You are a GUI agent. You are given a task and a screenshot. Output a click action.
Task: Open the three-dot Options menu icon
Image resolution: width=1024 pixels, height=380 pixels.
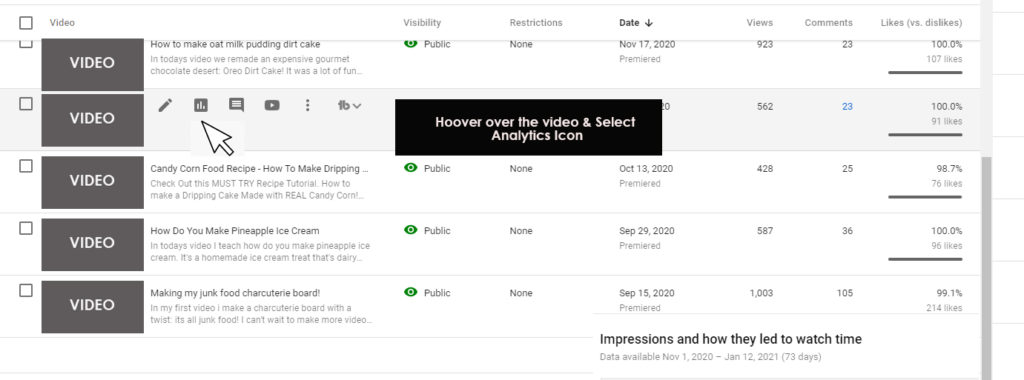coord(308,105)
